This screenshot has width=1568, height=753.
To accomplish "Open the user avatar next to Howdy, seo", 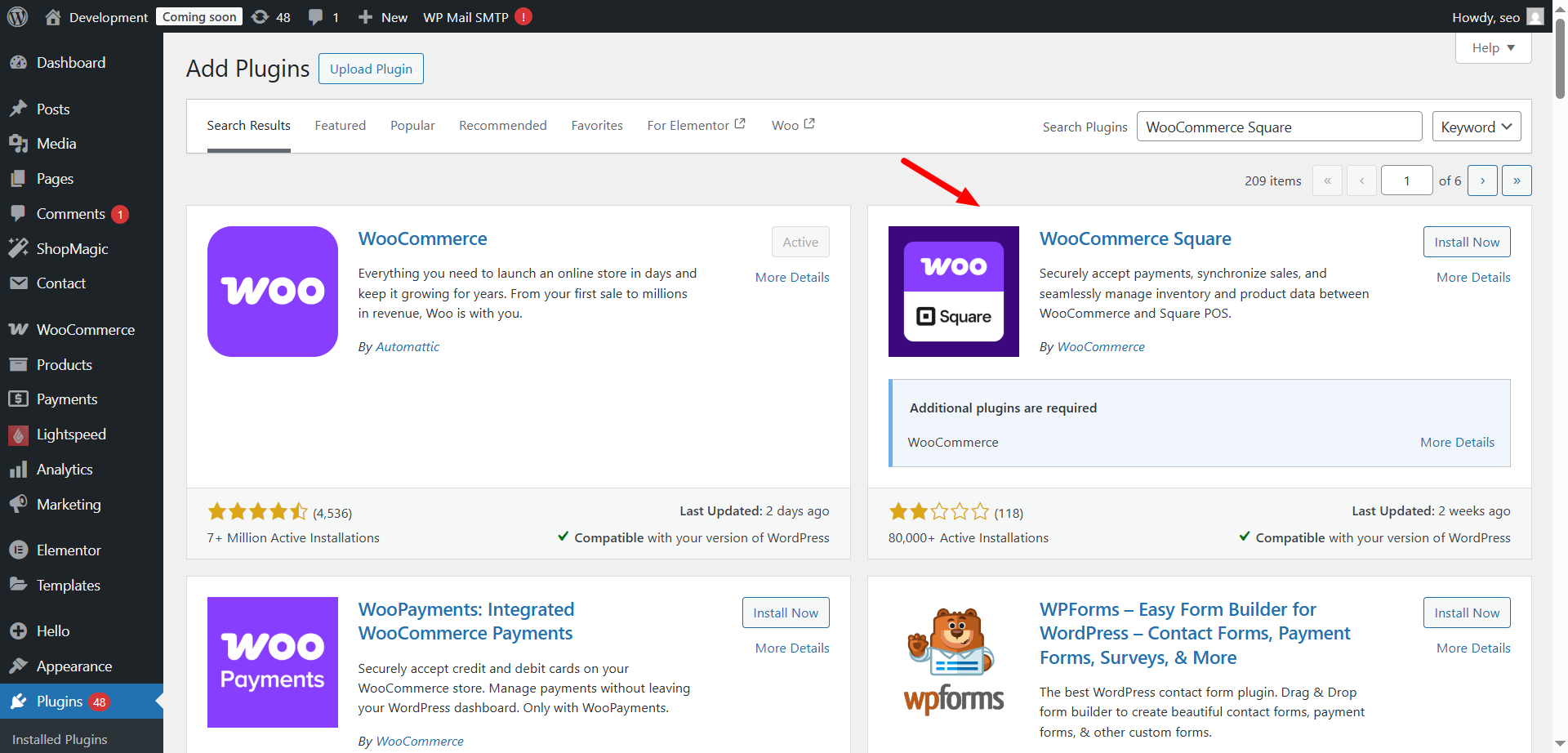I will coord(1535,16).
